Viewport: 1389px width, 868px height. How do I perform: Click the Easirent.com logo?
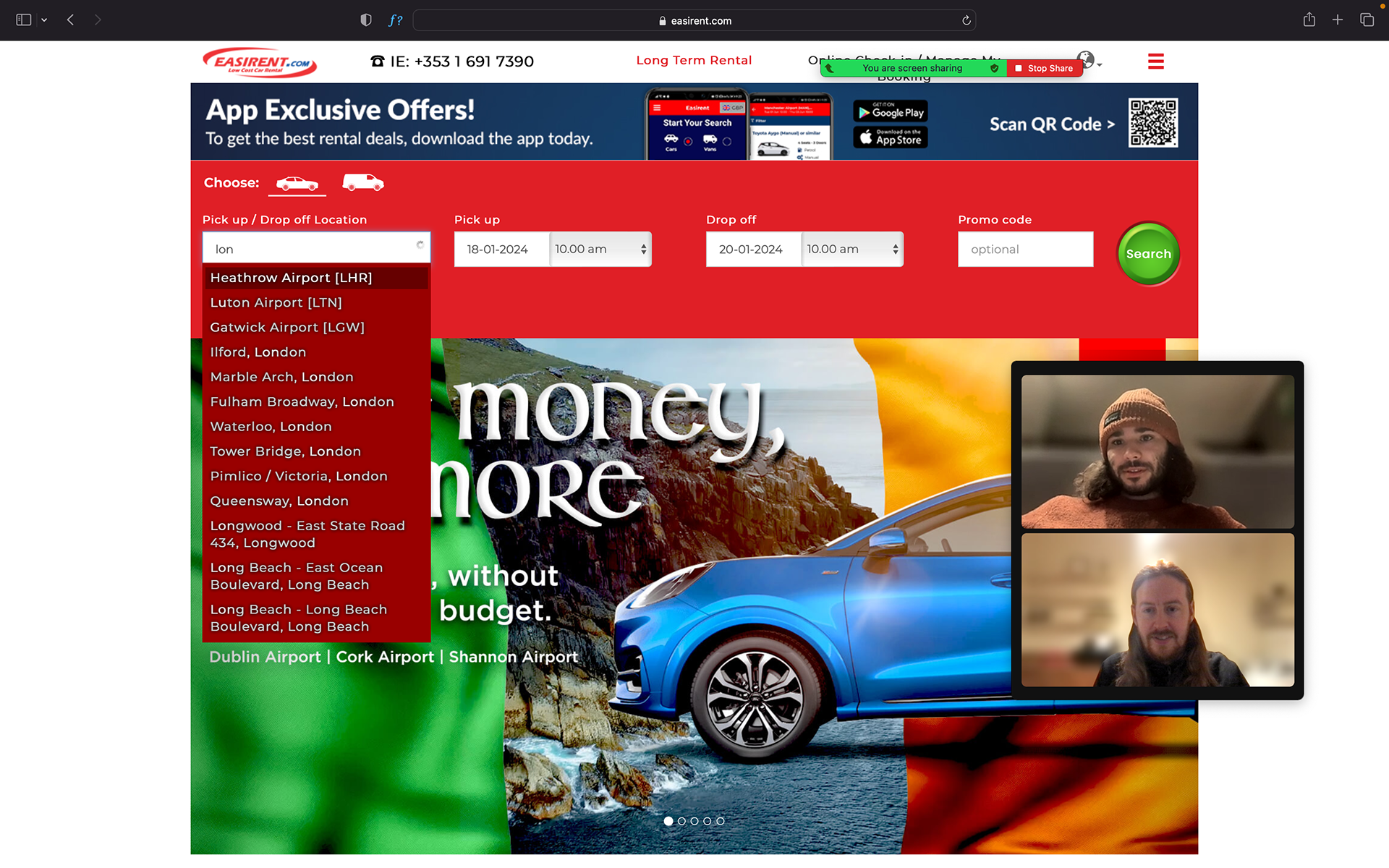point(260,62)
